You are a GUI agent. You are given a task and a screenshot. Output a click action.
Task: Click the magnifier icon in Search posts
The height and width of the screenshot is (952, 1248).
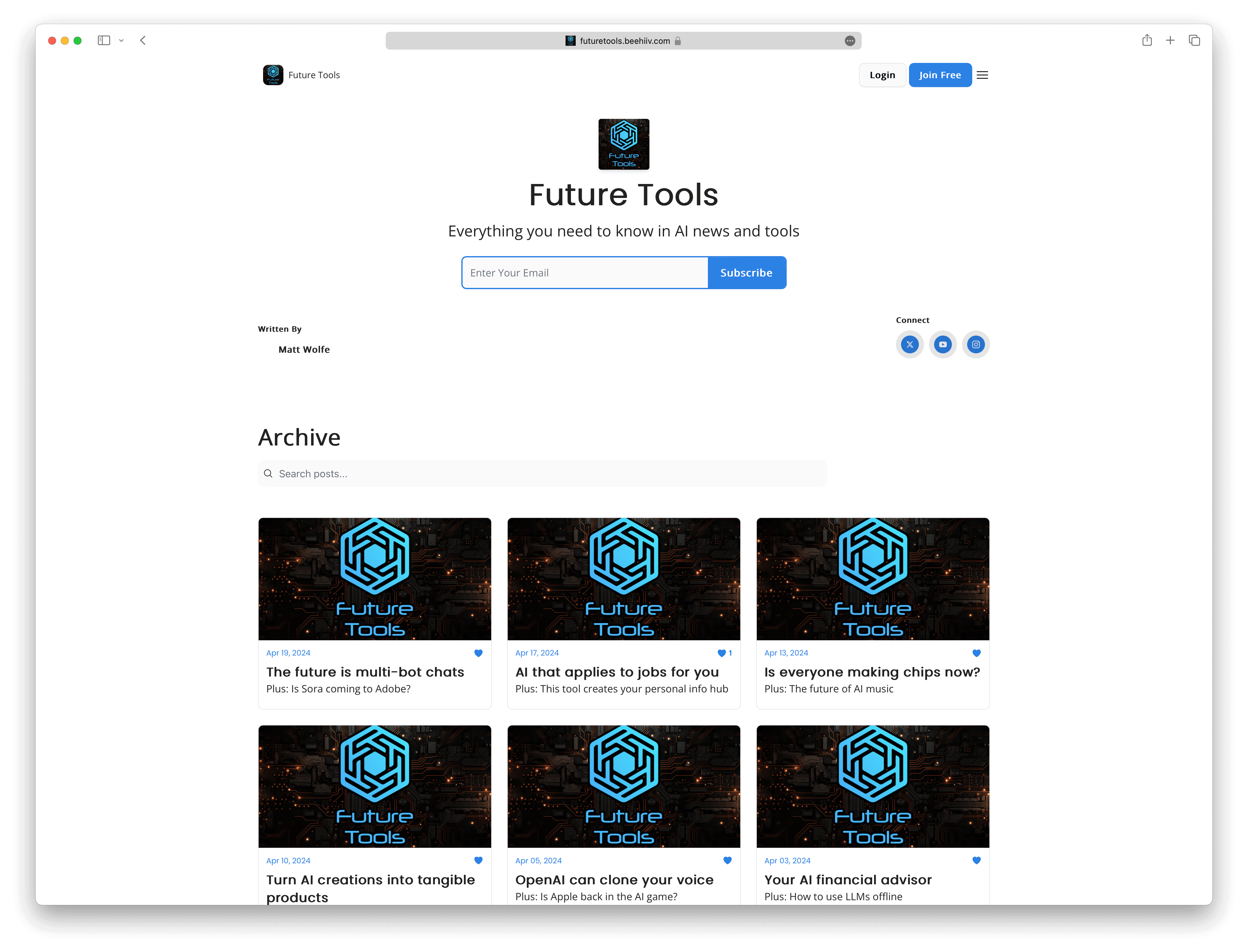coord(268,474)
